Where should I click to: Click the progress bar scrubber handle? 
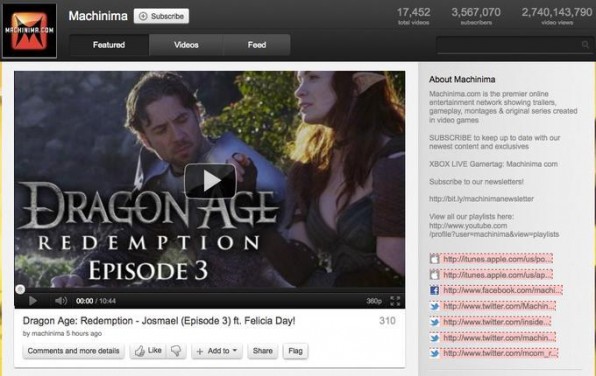tap(20, 290)
